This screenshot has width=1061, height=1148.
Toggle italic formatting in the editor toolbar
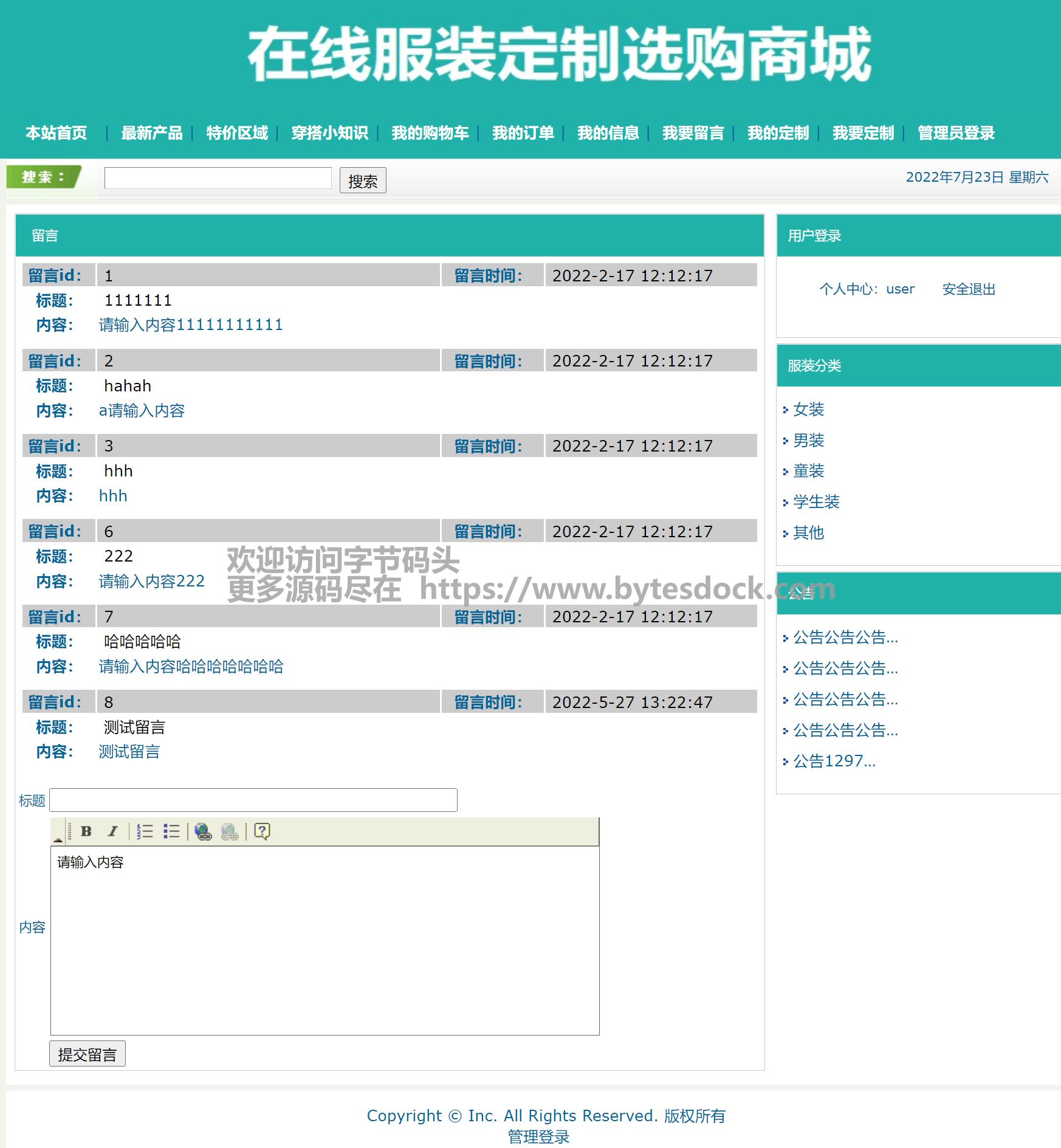click(112, 831)
